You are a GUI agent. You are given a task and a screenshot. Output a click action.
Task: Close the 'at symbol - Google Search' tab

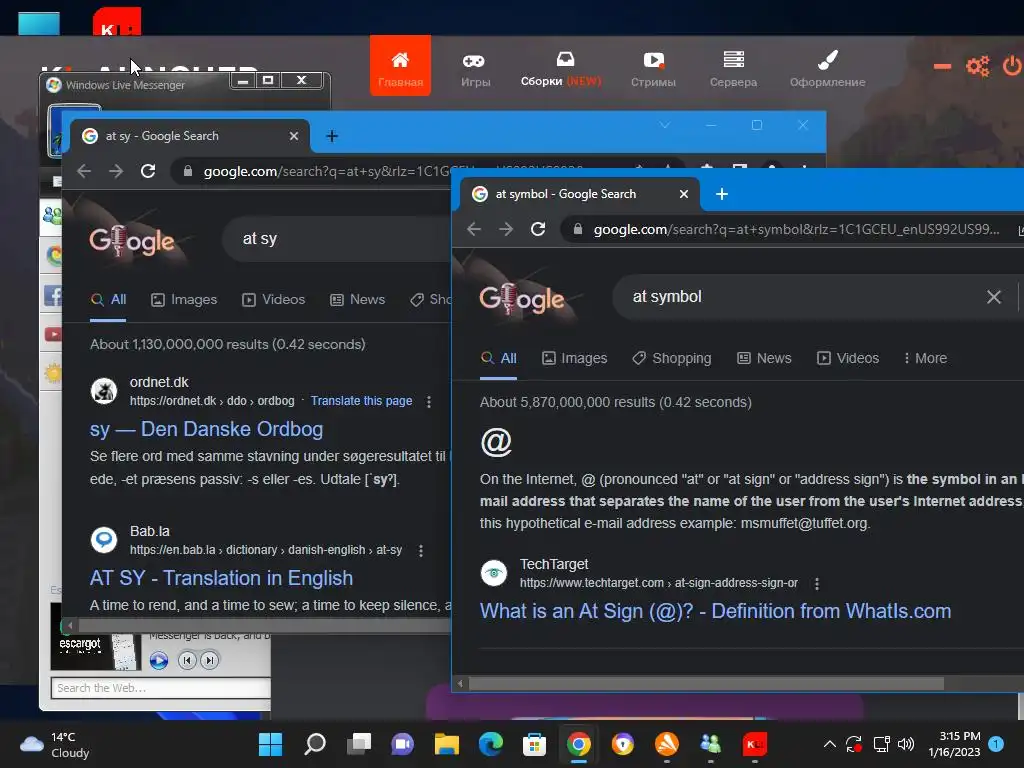coord(684,194)
